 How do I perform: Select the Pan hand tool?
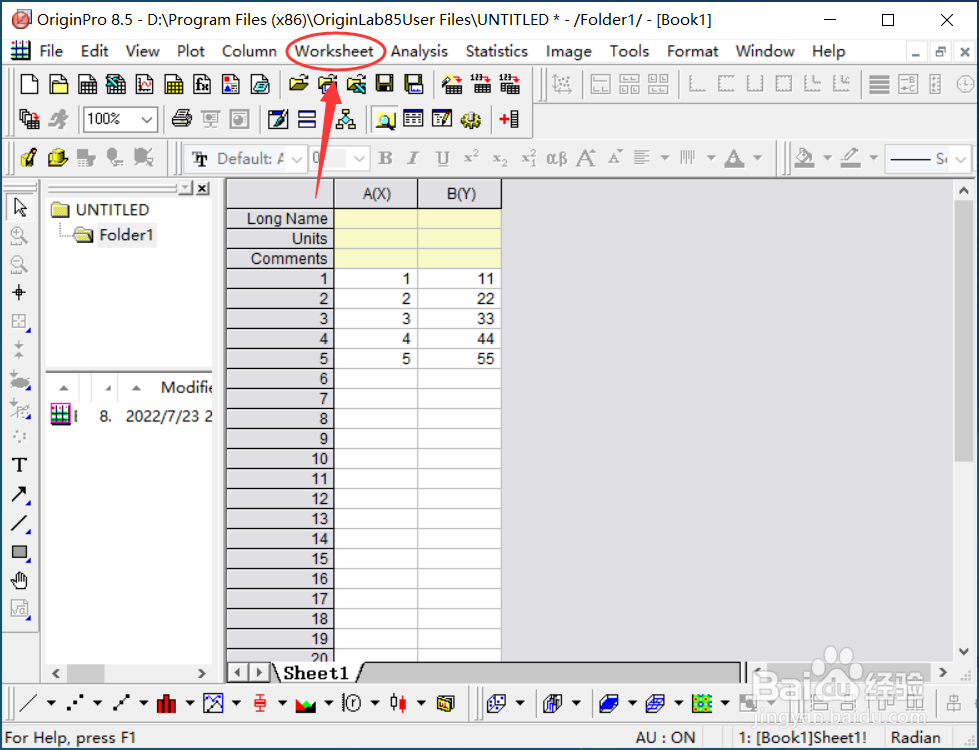pos(19,581)
